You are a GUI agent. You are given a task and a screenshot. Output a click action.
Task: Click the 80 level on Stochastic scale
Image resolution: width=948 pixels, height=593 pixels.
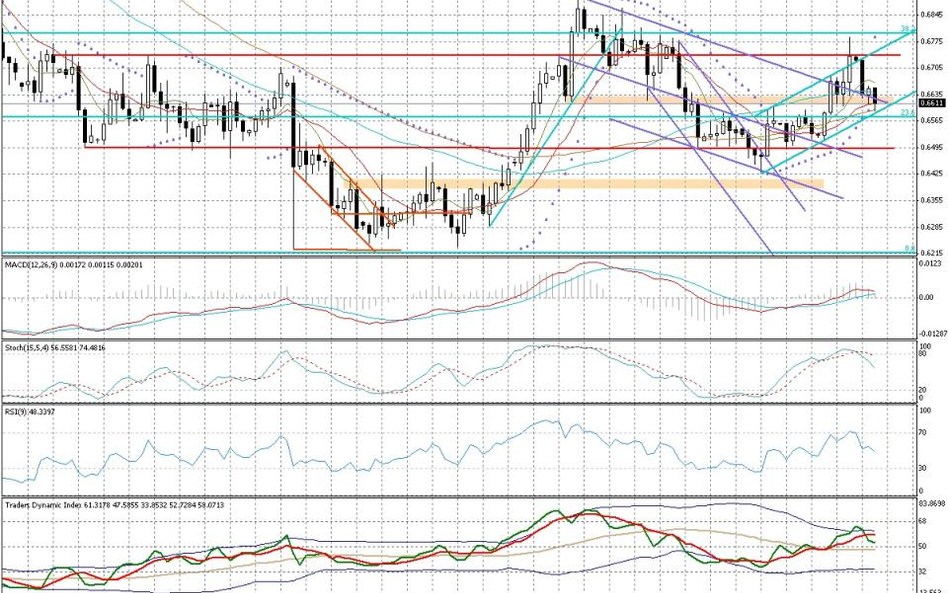(x=924, y=354)
